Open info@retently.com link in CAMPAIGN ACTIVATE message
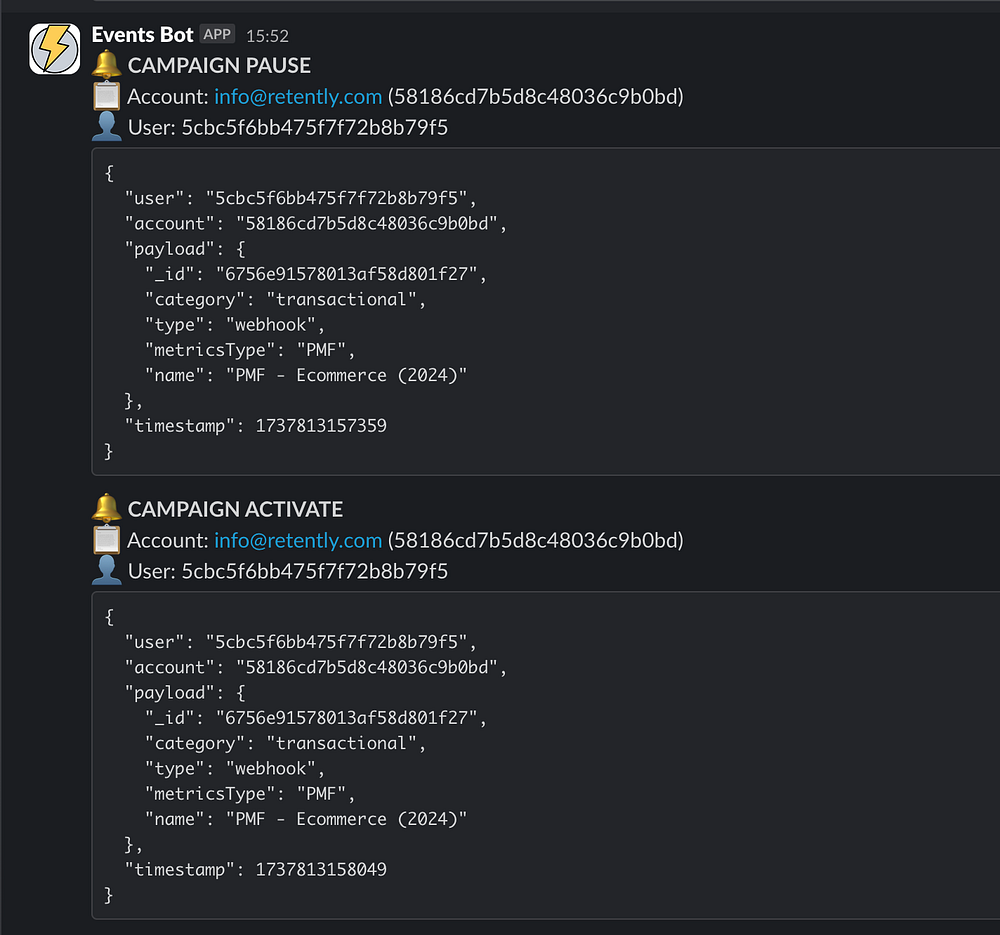1000x935 pixels. tap(298, 541)
